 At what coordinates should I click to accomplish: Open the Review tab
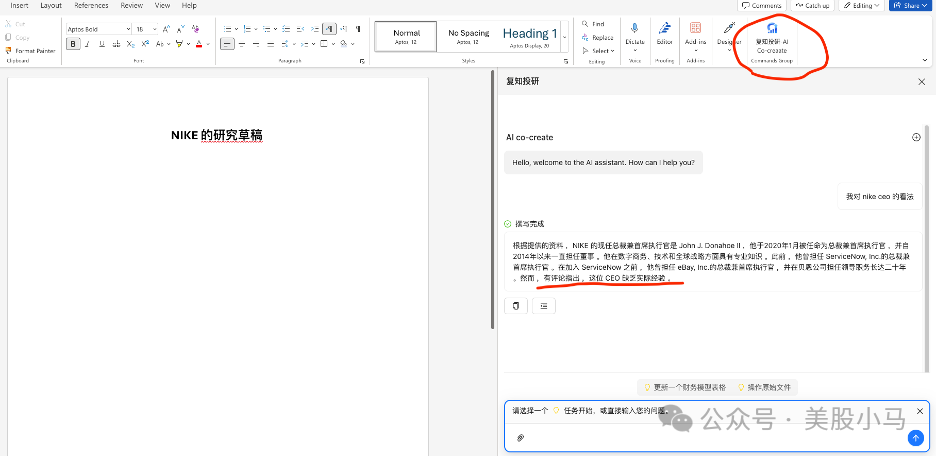pos(131,5)
